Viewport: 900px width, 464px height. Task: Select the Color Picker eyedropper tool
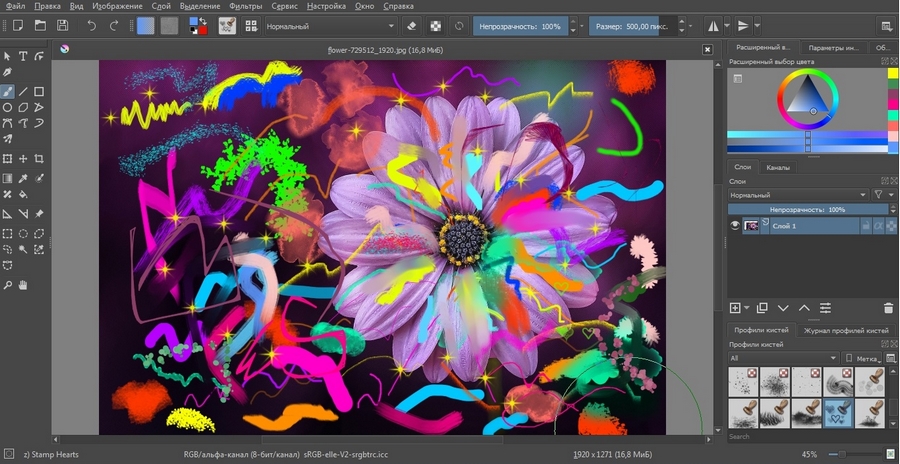point(23,179)
